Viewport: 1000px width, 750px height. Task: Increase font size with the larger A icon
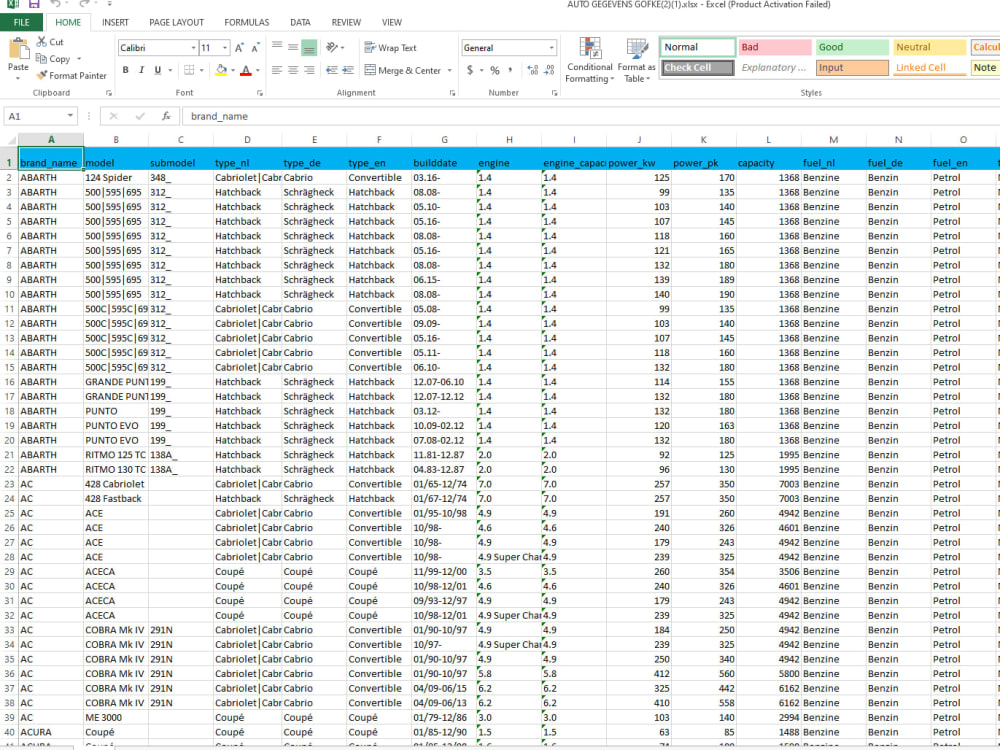point(239,48)
